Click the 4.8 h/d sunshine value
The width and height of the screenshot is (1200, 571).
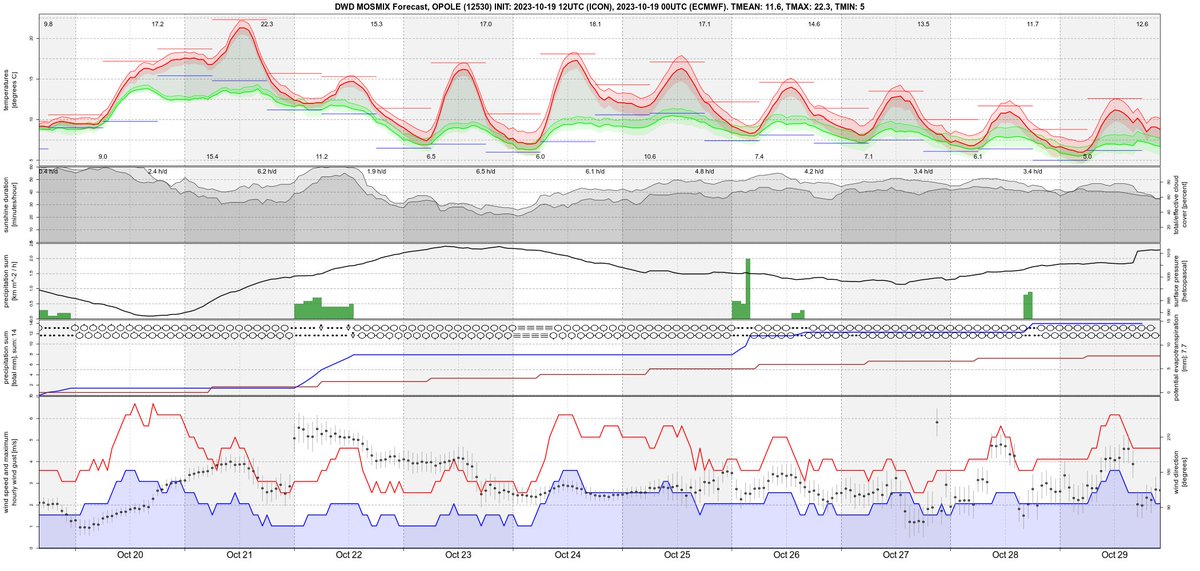705,172
